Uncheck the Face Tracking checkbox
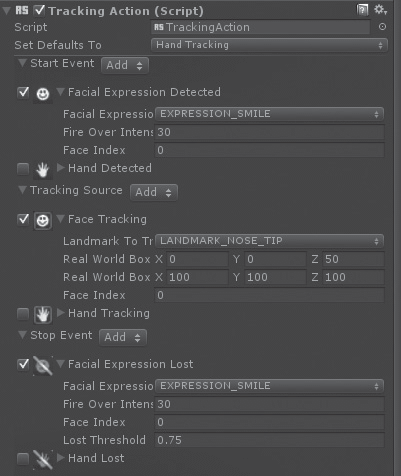 click(23, 219)
